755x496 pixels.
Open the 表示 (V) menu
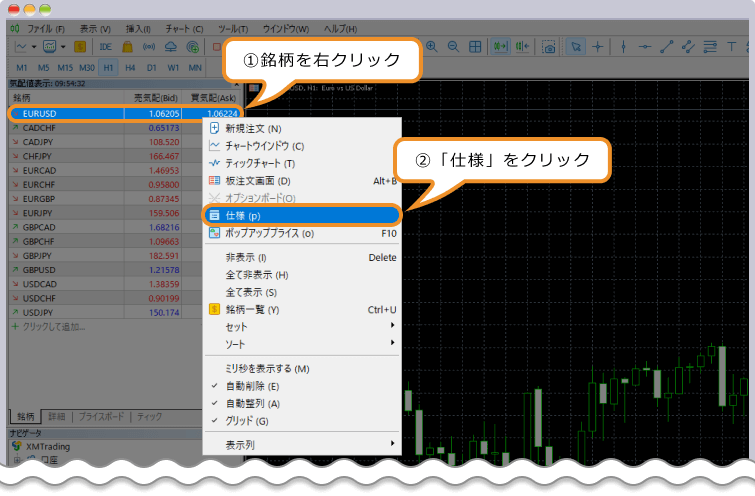pyautogui.click(x=95, y=29)
